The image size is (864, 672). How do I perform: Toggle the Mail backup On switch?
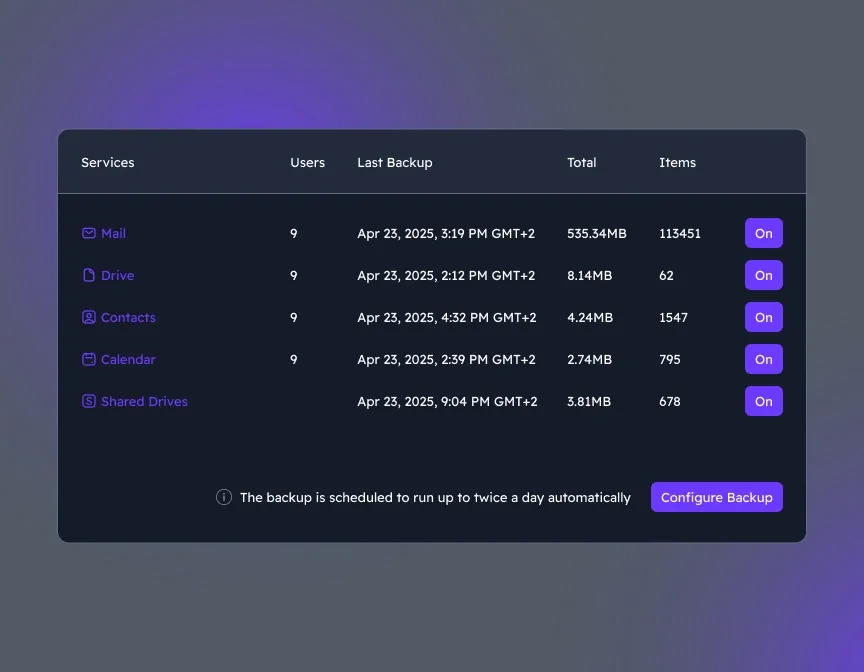pyautogui.click(x=763, y=233)
